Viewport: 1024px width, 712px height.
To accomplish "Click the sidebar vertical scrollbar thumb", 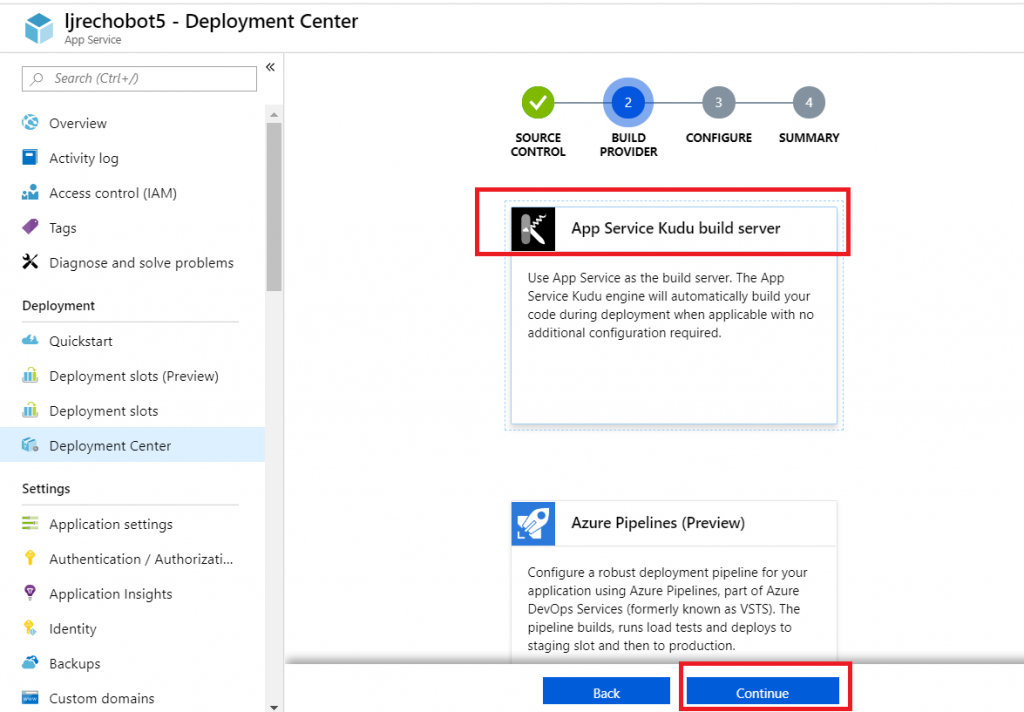I will point(274,206).
